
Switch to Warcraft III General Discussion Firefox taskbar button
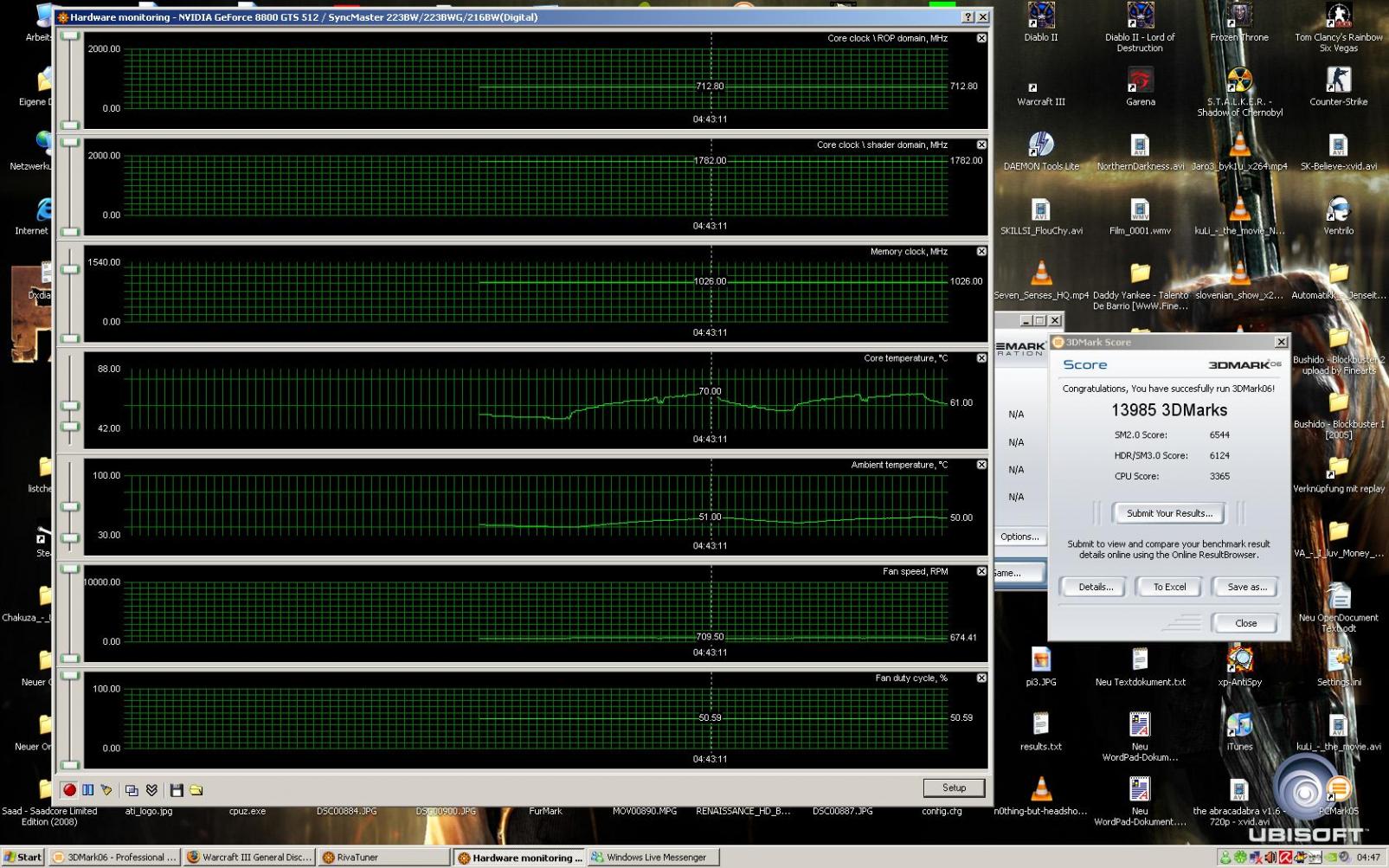pyautogui.click(x=249, y=858)
